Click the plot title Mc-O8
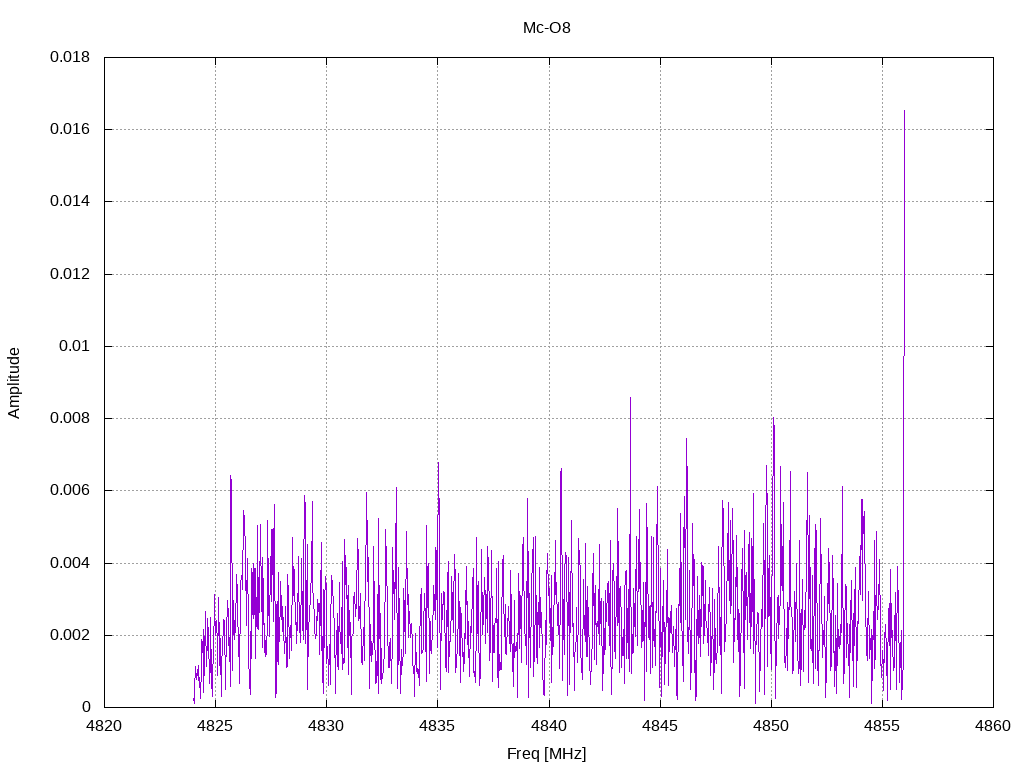This screenshot has height=768, width=1024. [547, 28]
